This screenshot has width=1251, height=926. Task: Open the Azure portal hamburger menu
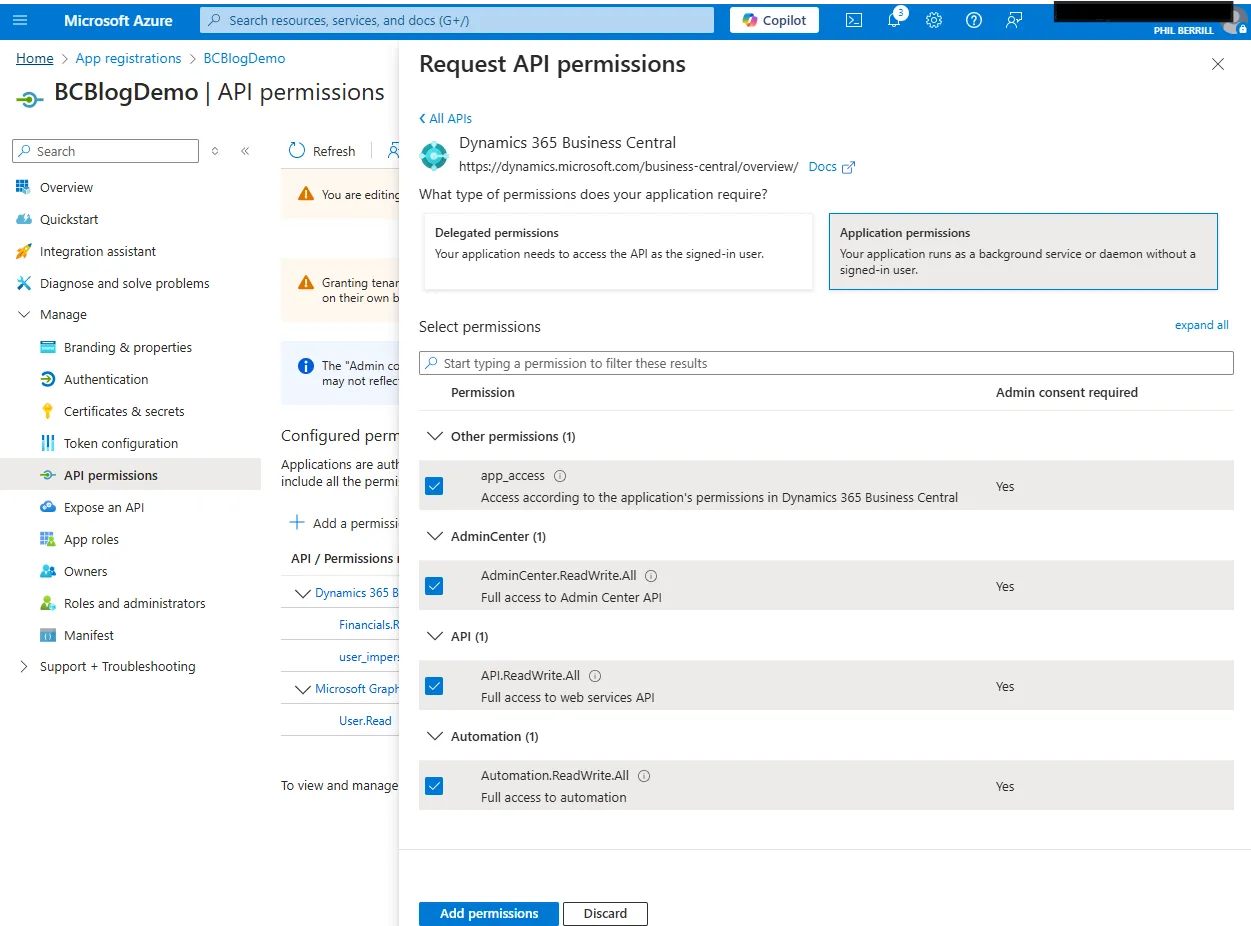coord(20,20)
